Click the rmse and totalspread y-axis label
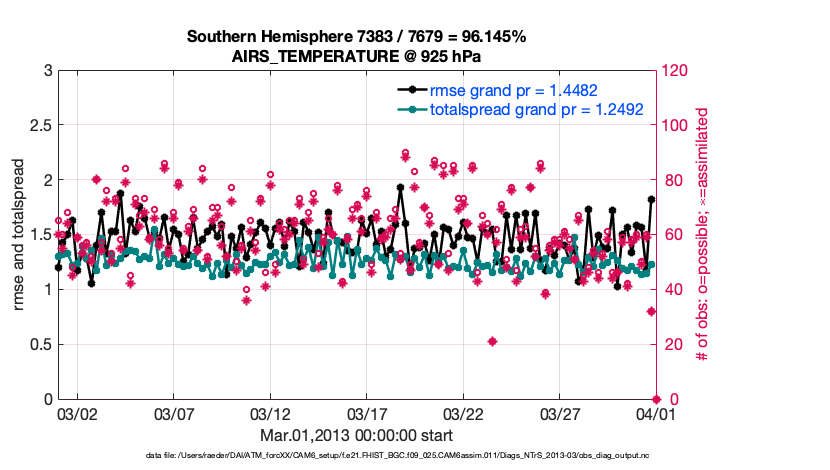The width and height of the screenshot is (830, 470). pos(21,235)
